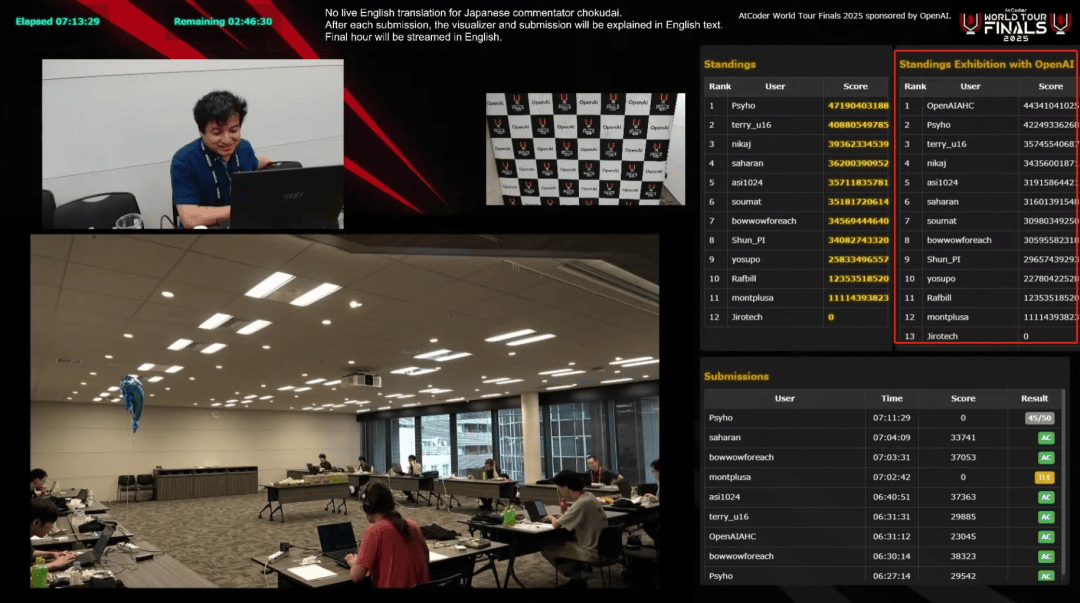Click the AC badge on OpenAIAHC's 06:31:12 submission

[x=1046, y=536]
